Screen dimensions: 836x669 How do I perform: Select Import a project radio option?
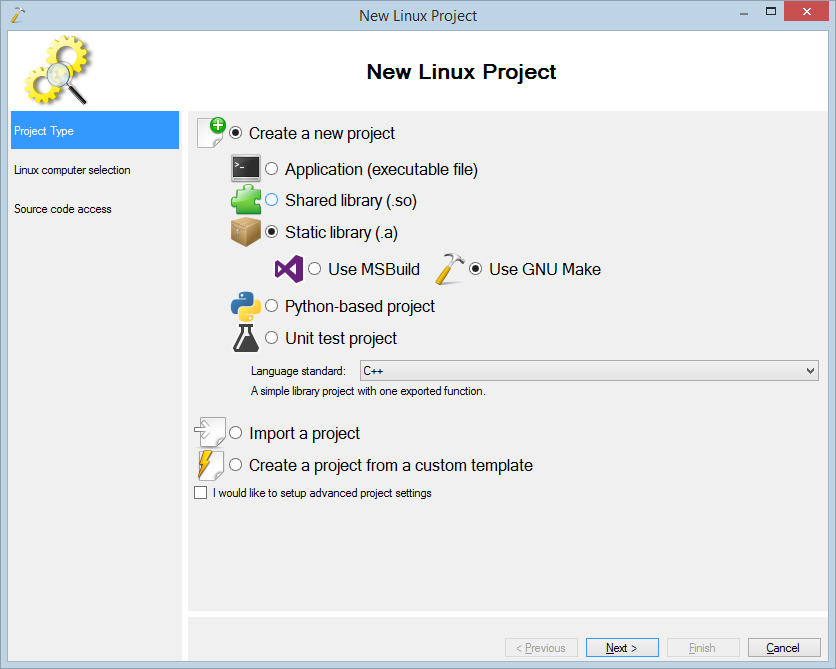[236, 433]
